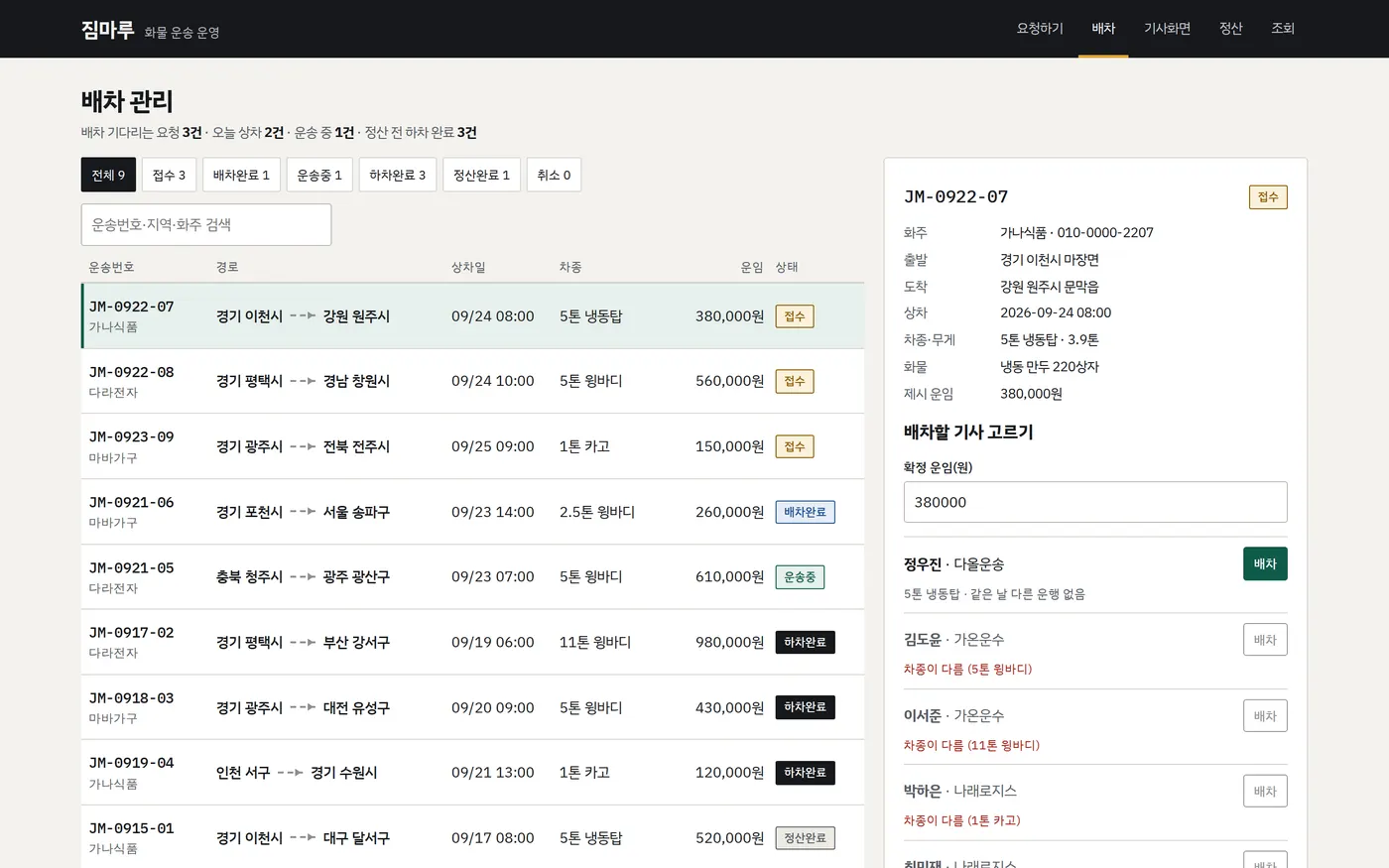Open shipment JM-0921-06
1389x868 pixels.
coord(472,512)
